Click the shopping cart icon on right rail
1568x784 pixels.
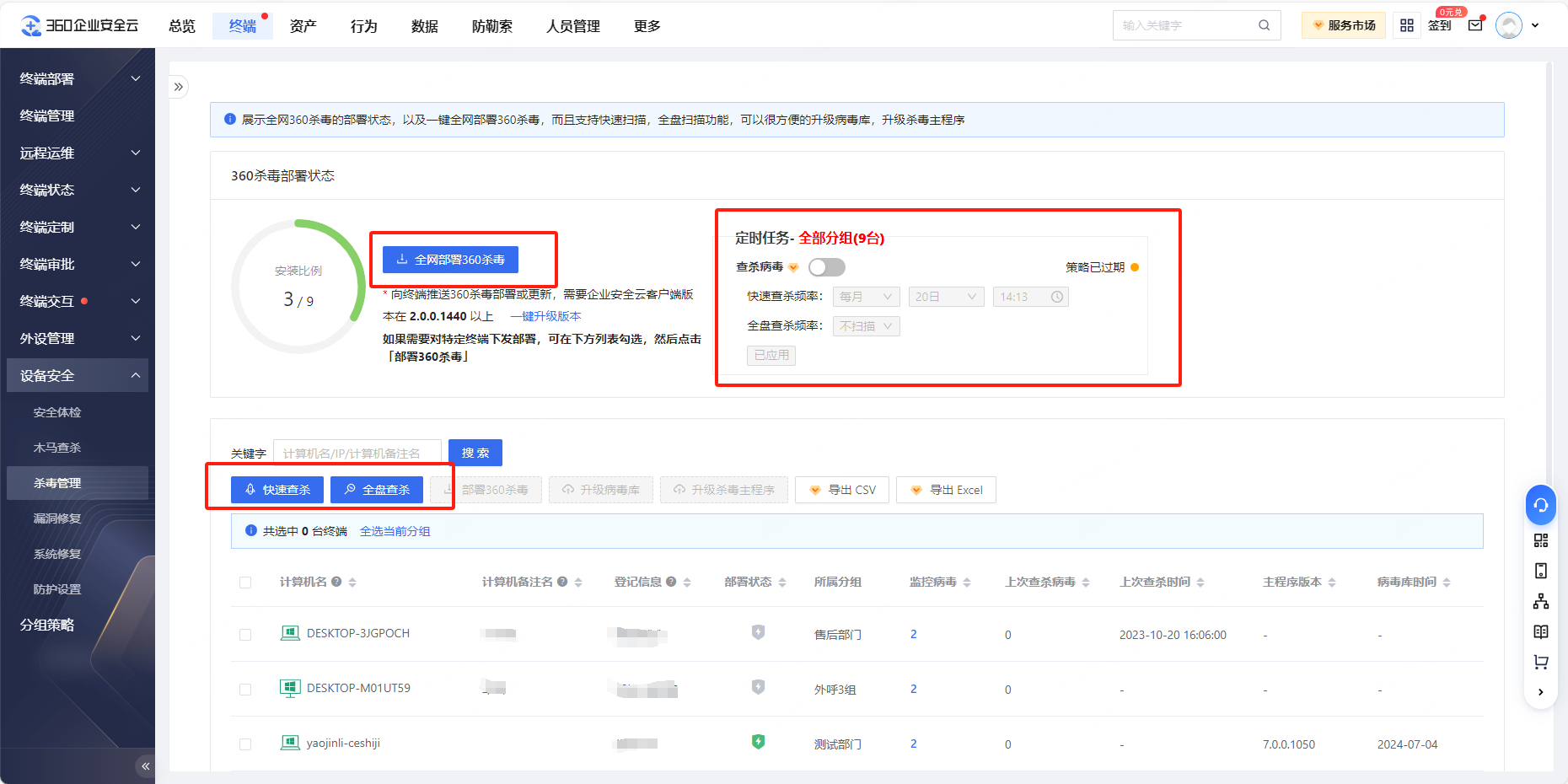(1541, 662)
